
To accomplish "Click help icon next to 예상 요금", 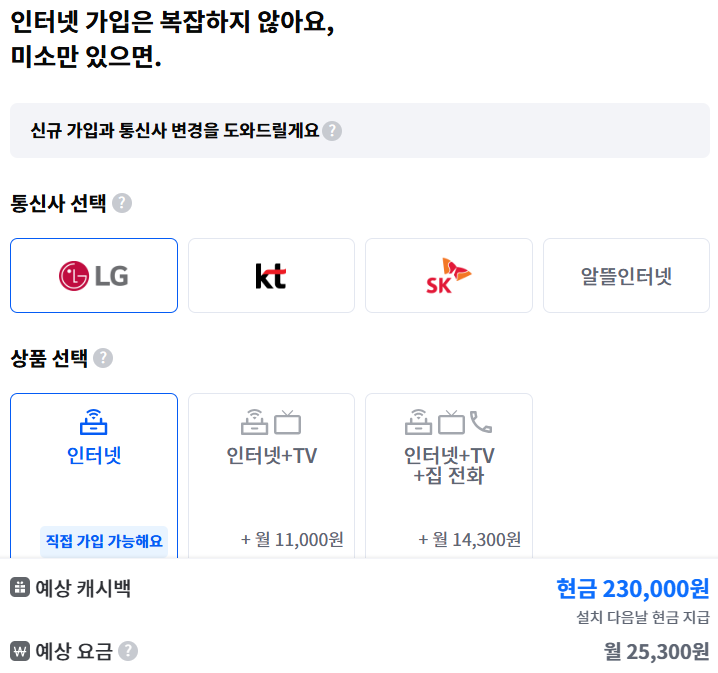I will [128, 651].
